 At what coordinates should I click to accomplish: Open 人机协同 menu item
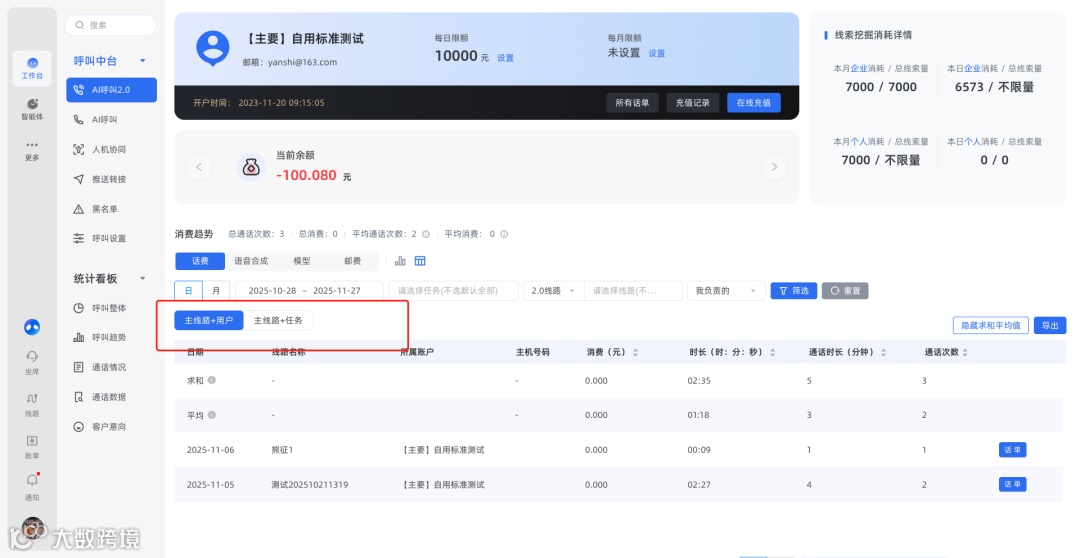pyautogui.click(x=112, y=149)
